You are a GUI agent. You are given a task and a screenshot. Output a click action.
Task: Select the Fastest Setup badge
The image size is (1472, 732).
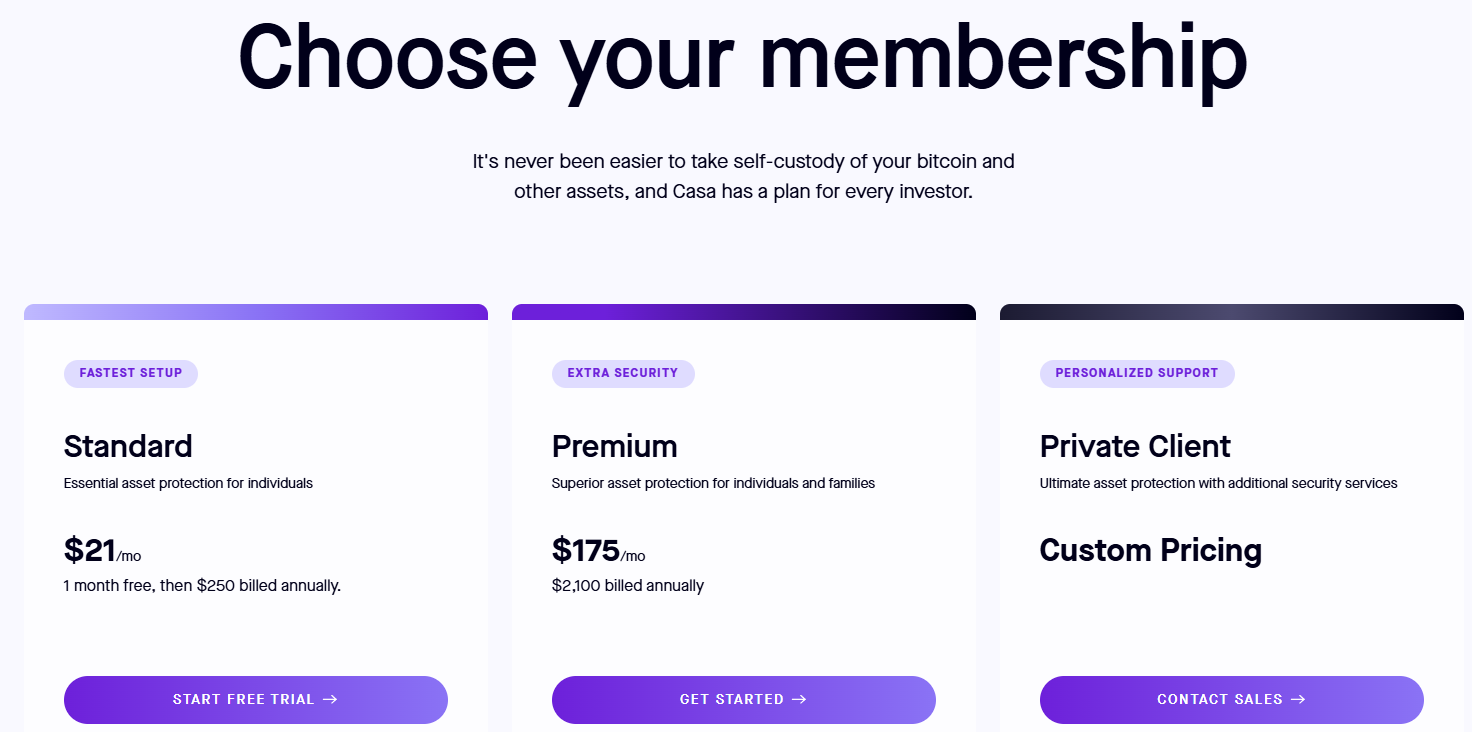[131, 373]
